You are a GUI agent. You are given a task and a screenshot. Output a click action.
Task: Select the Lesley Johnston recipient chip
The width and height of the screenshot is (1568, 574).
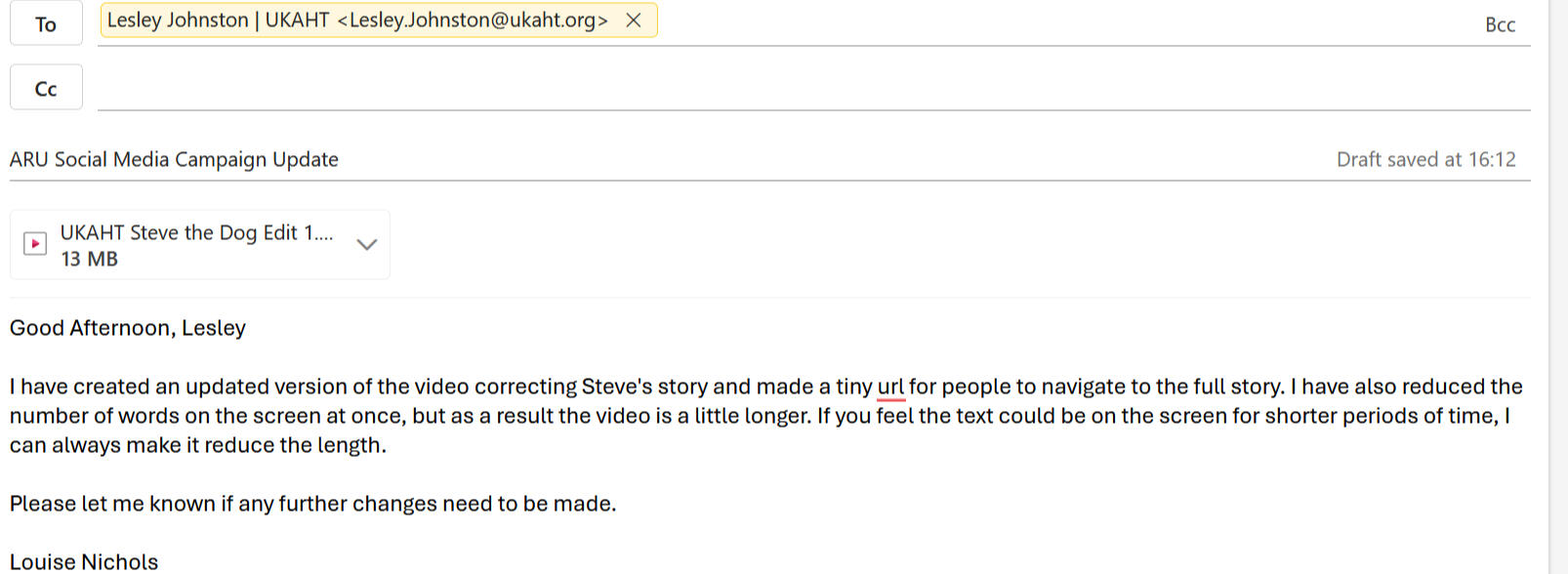click(x=356, y=20)
